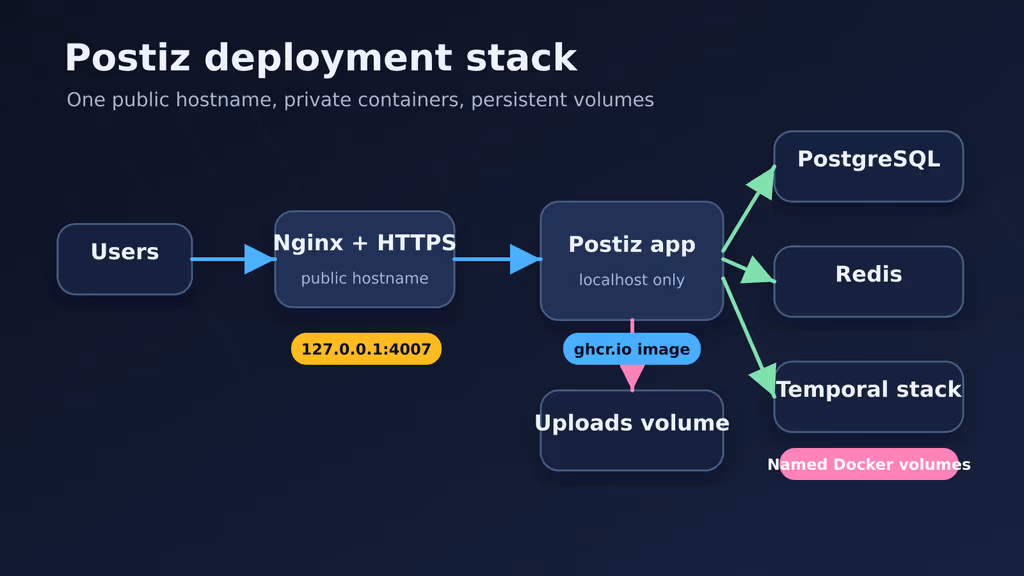Click the Redis node
This screenshot has width=1024, height=576.
point(869,281)
